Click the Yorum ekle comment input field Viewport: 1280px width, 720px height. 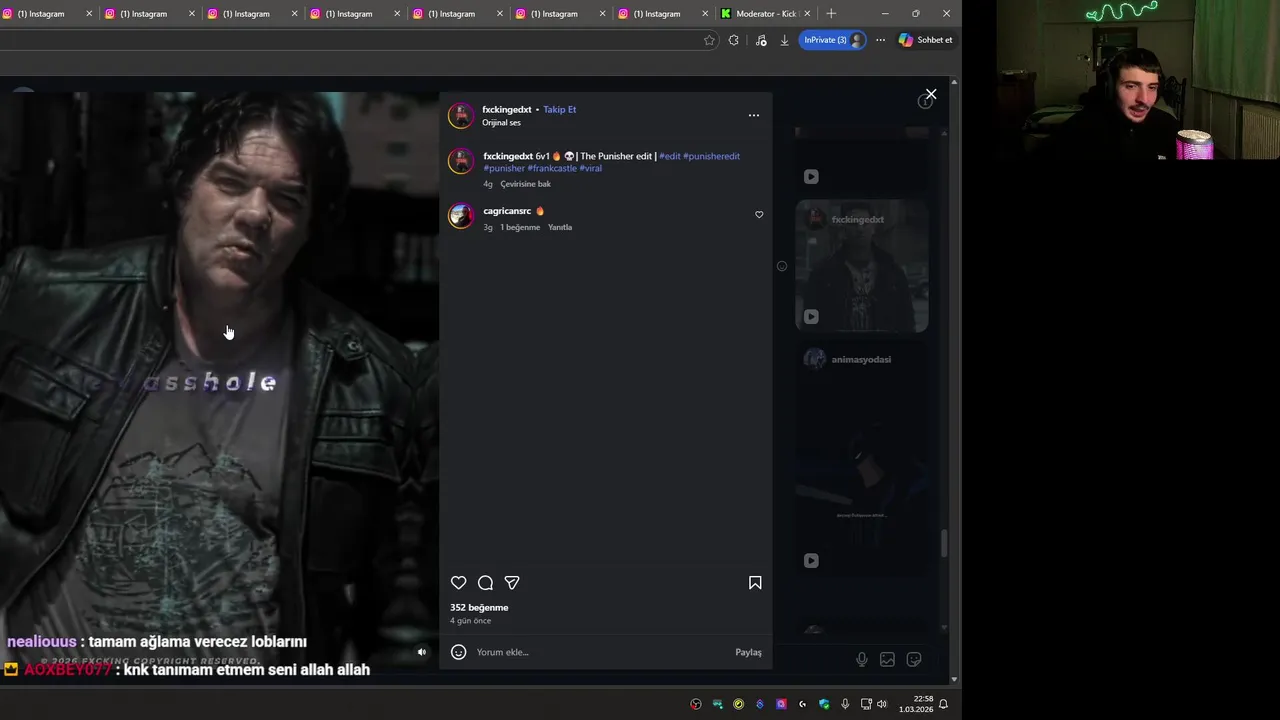[x=600, y=652]
